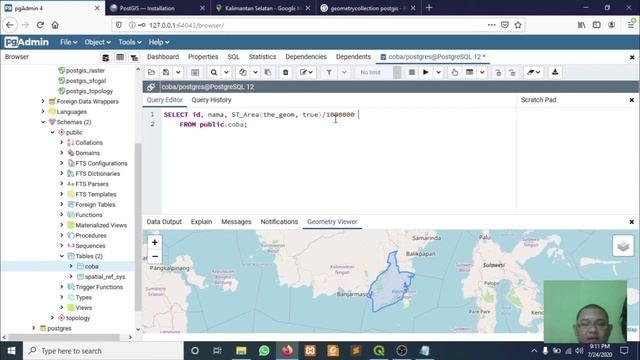
Task: Select the postgis_raster extension
Action: click(85, 71)
